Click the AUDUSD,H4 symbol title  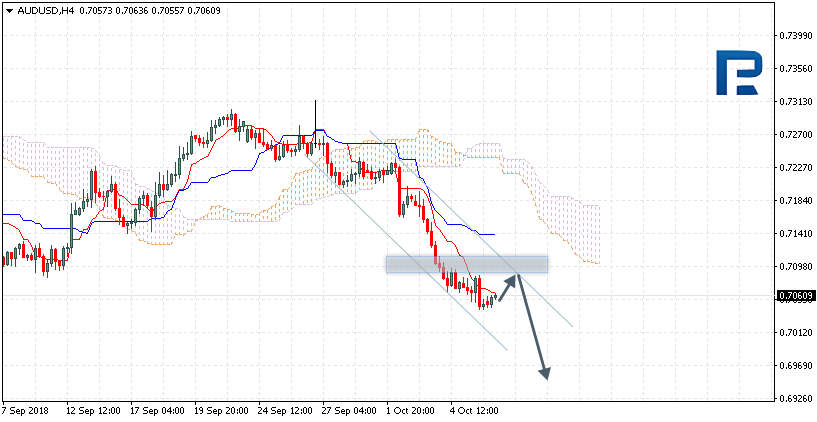pyautogui.click(x=44, y=10)
